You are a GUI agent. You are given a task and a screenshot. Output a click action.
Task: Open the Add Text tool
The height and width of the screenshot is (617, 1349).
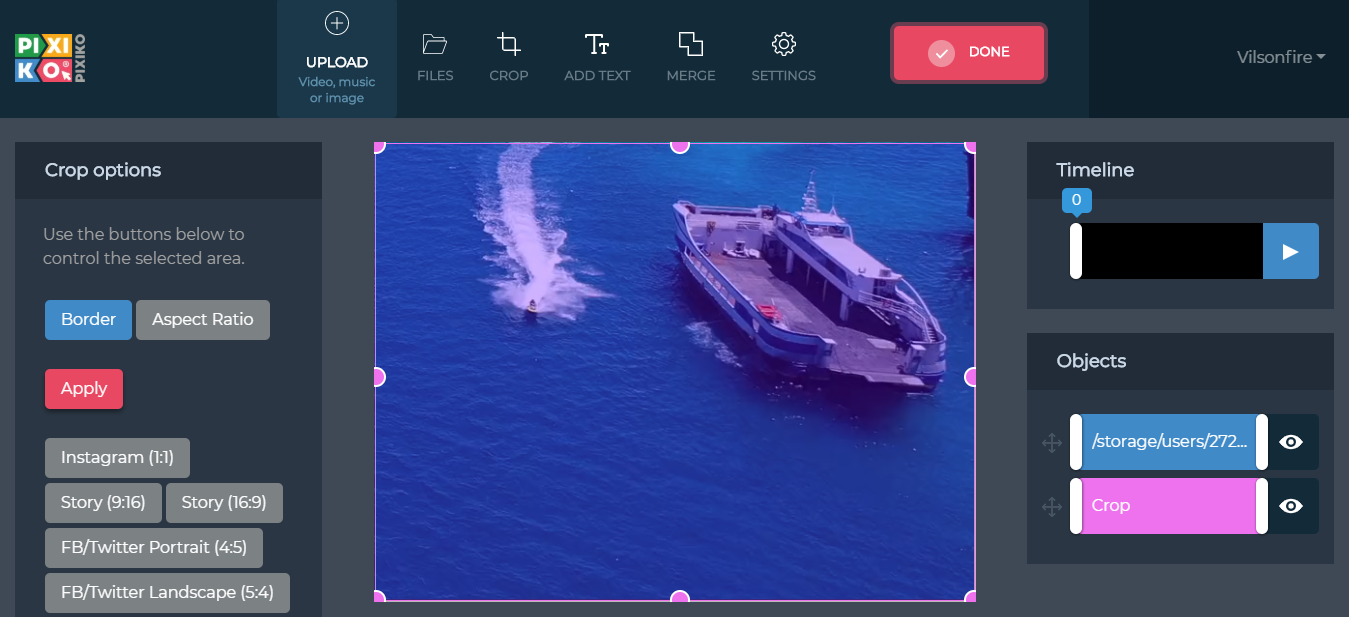pyautogui.click(x=597, y=58)
